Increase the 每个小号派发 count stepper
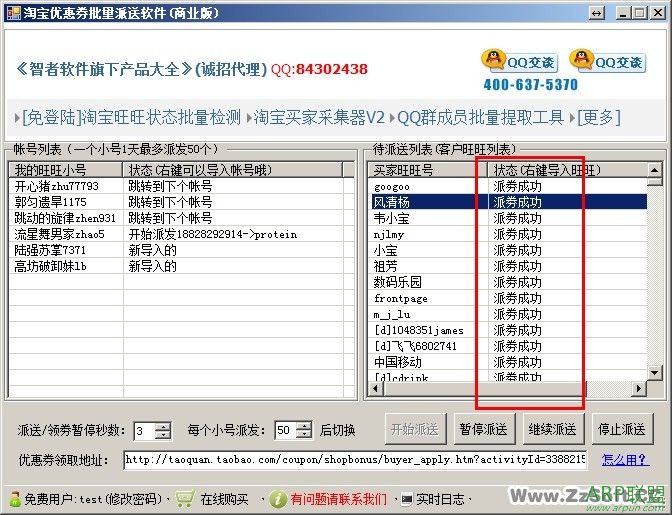Viewport: 672px width, 515px height. [304, 426]
